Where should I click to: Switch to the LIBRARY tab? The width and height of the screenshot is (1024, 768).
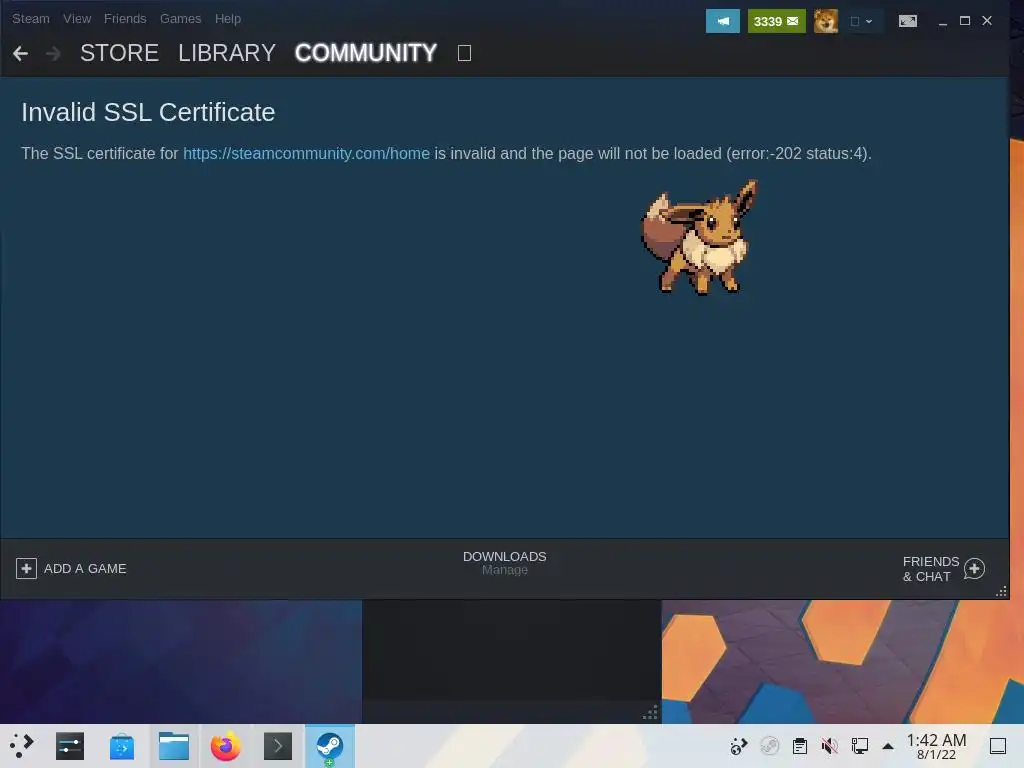pos(227,53)
